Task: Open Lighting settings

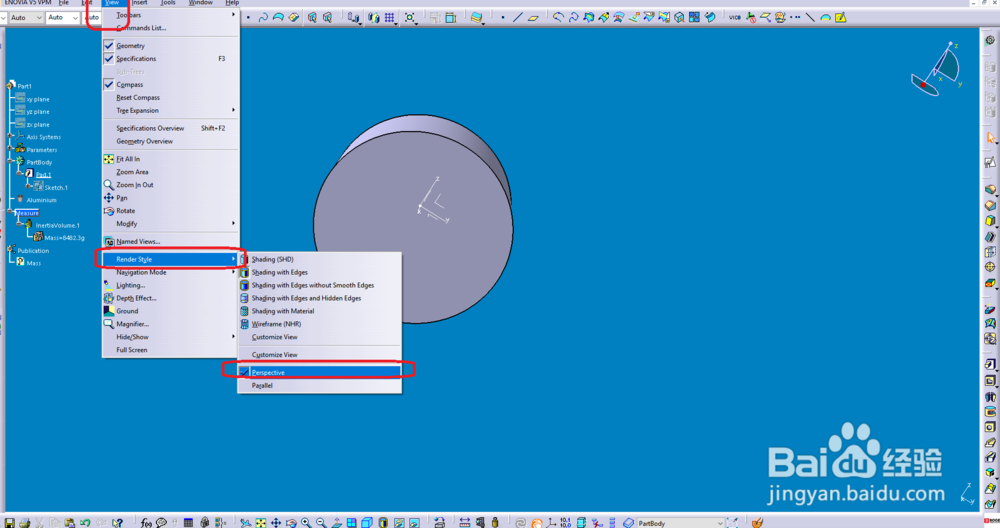Action: 171,285
